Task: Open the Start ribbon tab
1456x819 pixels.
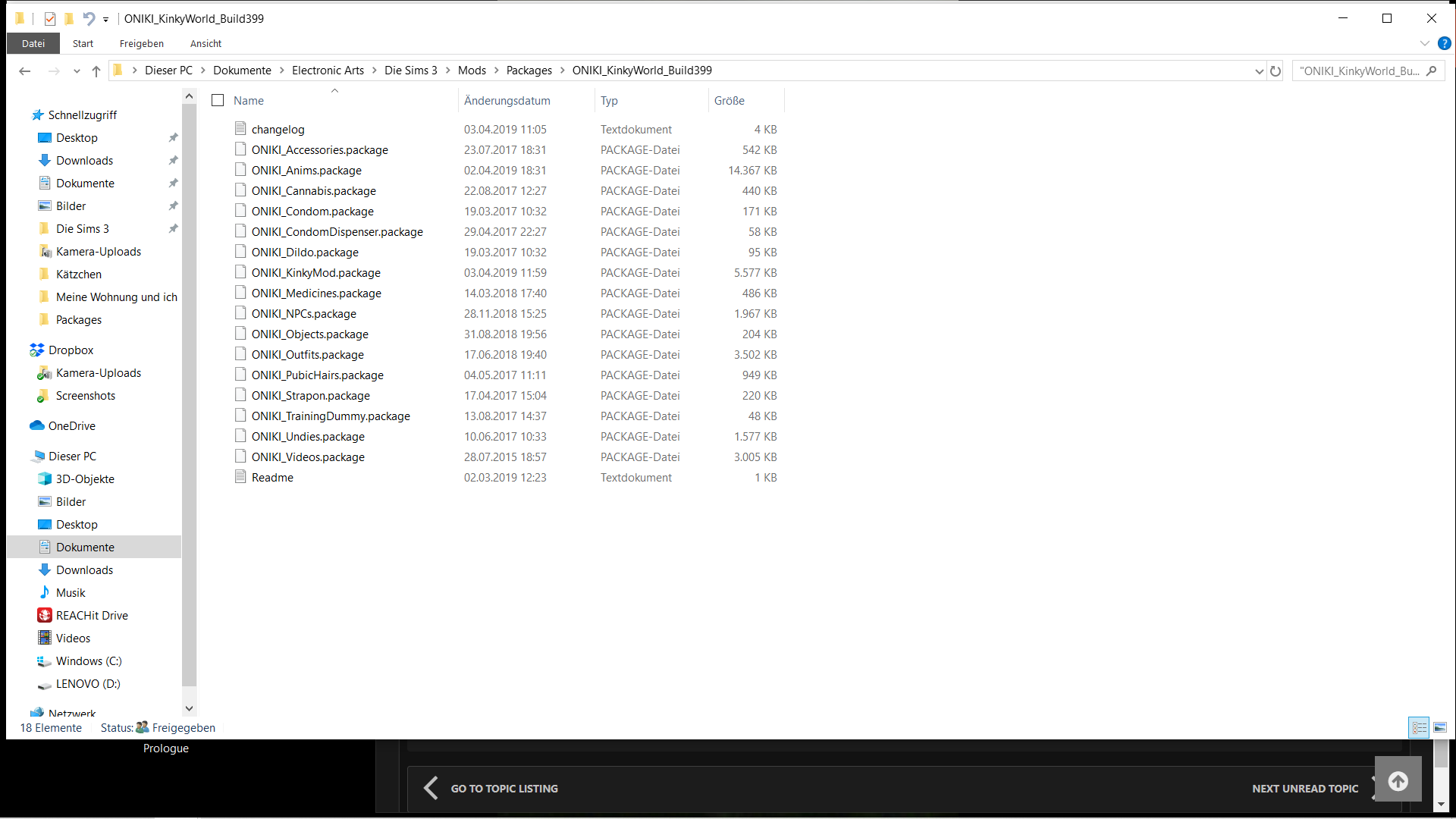Action: pos(83,43)
